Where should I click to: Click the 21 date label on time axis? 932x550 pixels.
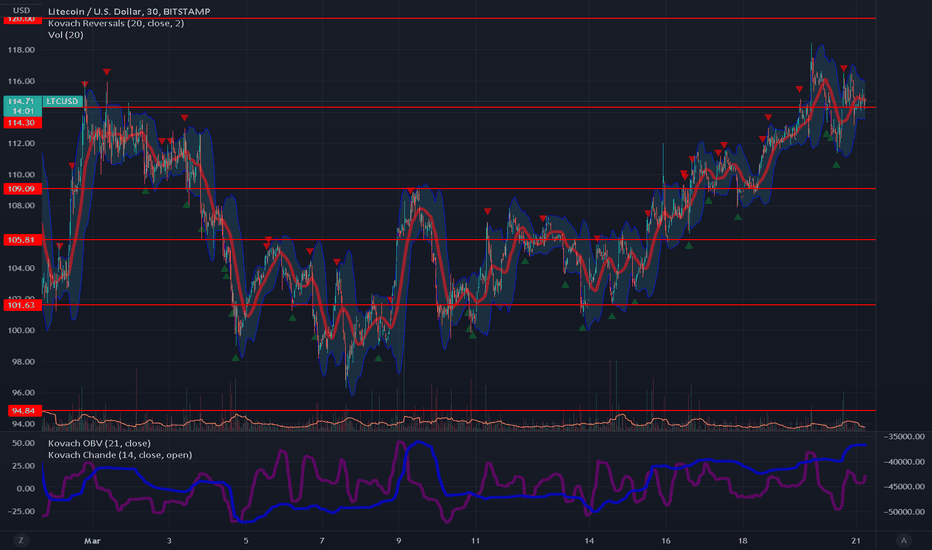(x=856, y=540)
